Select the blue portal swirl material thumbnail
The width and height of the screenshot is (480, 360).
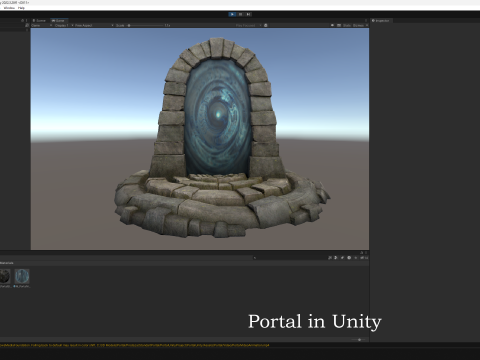coord(22,276)
